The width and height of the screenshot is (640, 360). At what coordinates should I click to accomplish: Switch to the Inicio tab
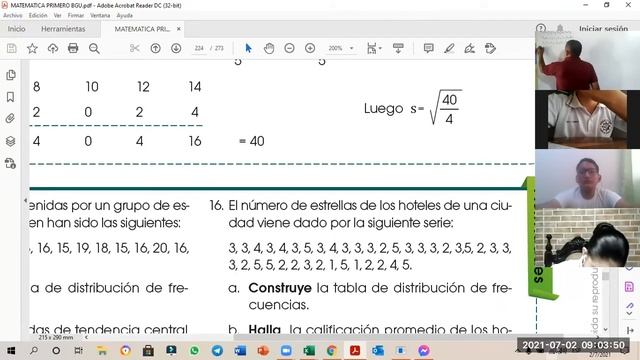click(17, 29)
